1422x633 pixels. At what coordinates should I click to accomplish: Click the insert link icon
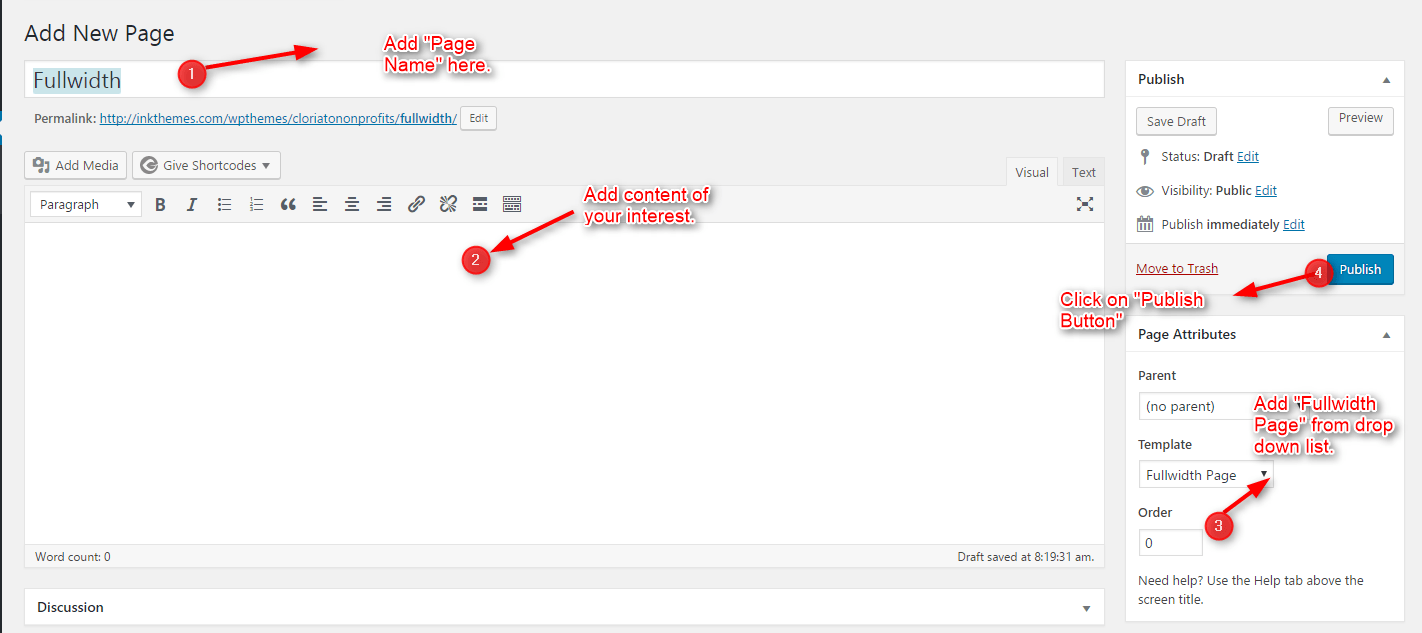(x=416, y=204)
